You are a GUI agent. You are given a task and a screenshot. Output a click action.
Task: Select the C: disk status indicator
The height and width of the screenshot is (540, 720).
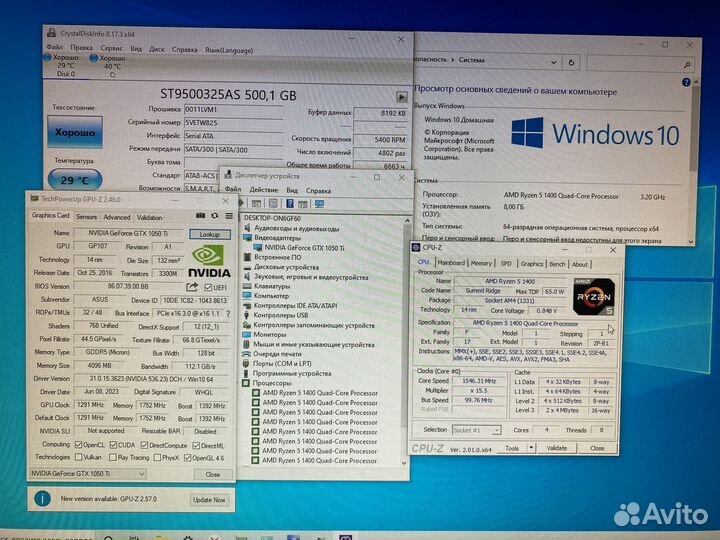(x=108, y=66)
